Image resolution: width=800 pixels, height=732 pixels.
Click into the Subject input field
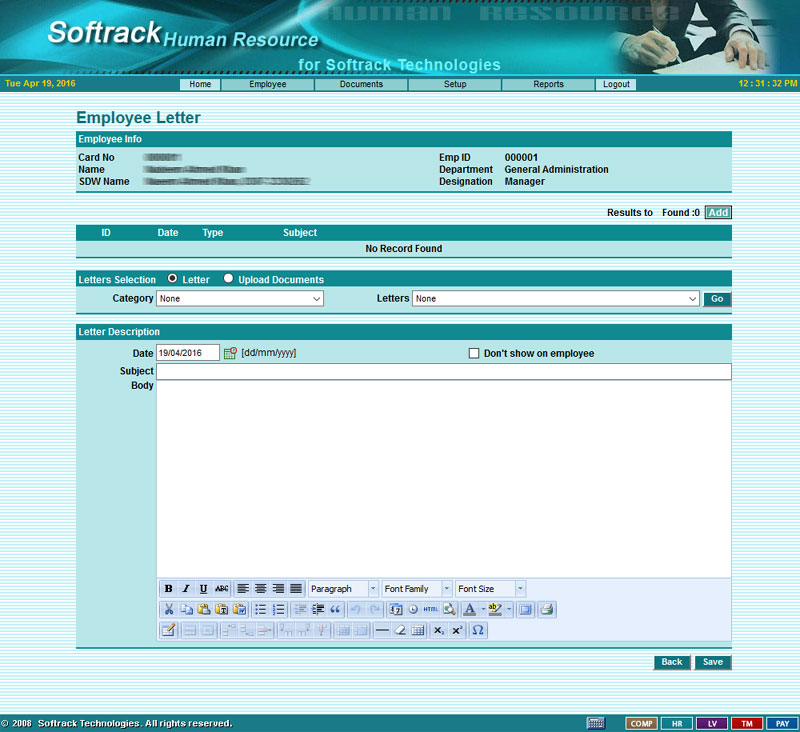click(443, 371)
